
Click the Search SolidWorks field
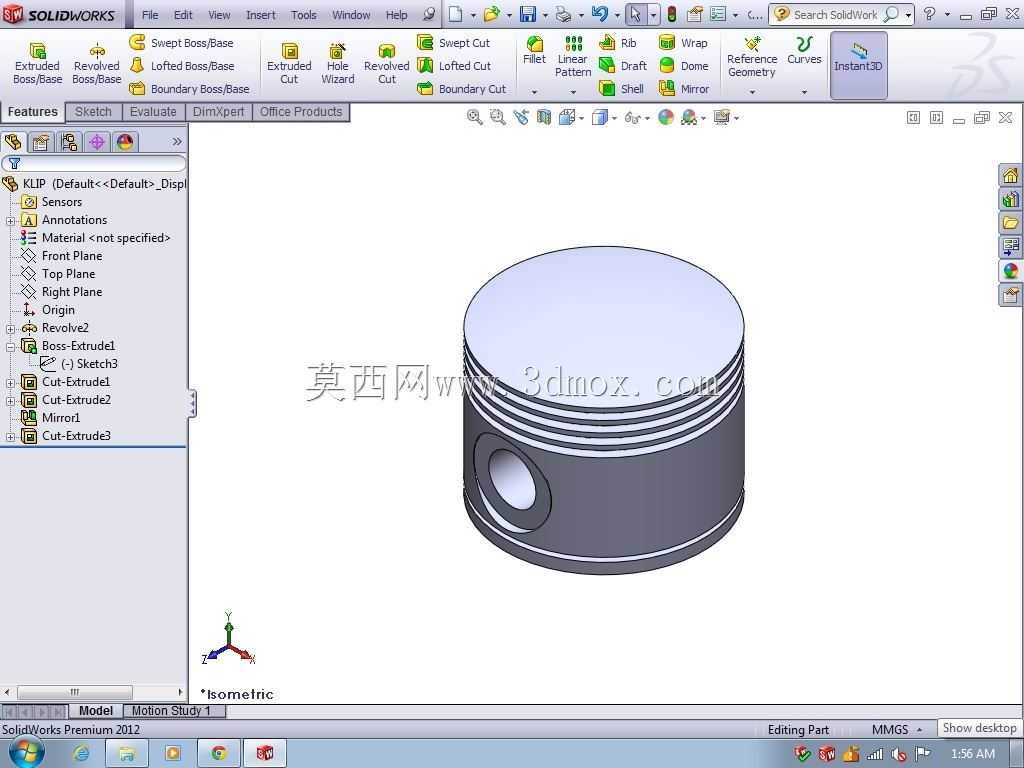point(835,14)
